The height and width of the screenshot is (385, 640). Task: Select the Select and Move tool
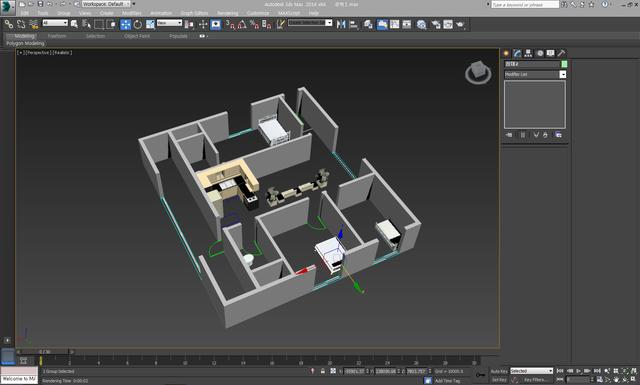click(x=125, y=24)
